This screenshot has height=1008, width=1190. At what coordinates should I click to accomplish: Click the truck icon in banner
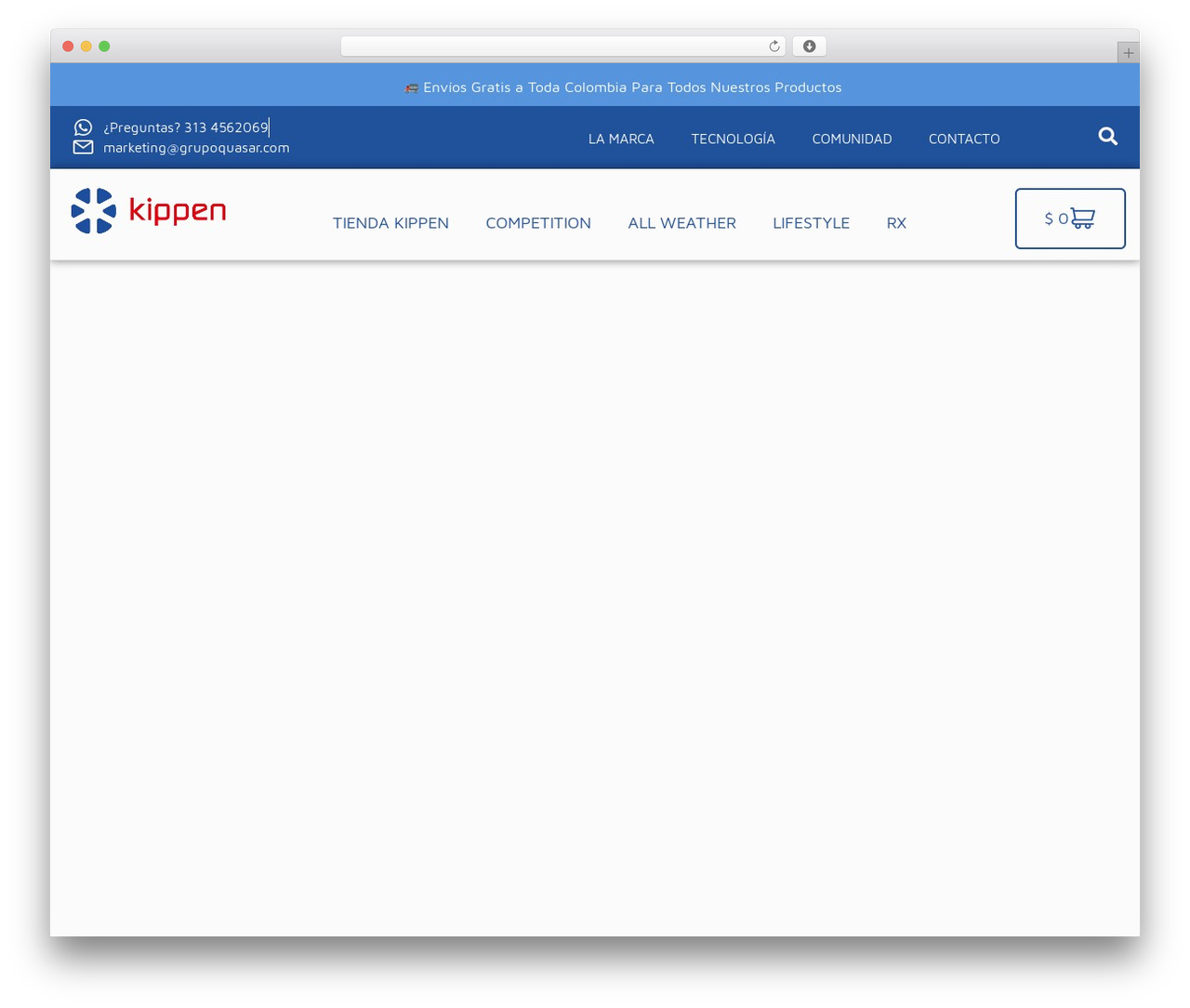(x=411, y=87)
